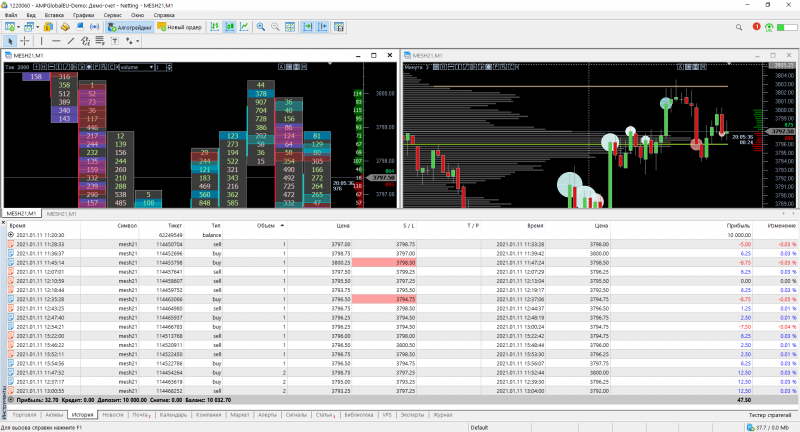
Task: Sort the history by the Прибыль column header
Action: click(x=738, y=225)
